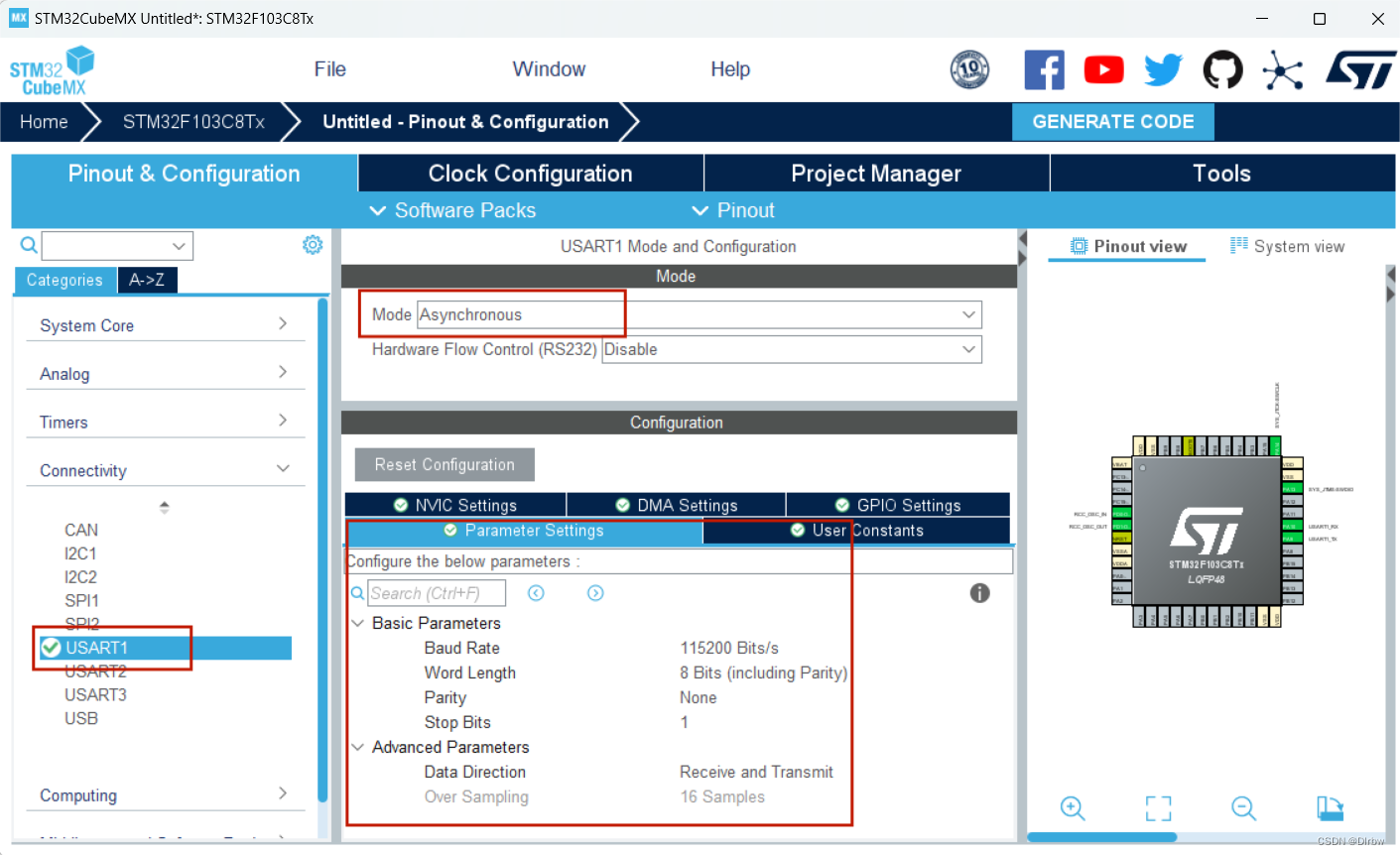Open the Mode Asynchronous dropdown

click(700, 314)
